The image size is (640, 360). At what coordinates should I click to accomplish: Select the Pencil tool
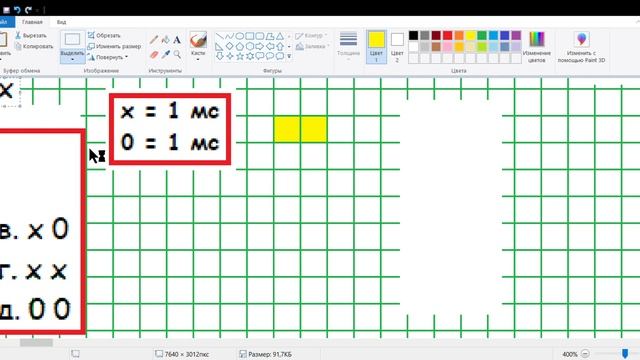(154, 40)
